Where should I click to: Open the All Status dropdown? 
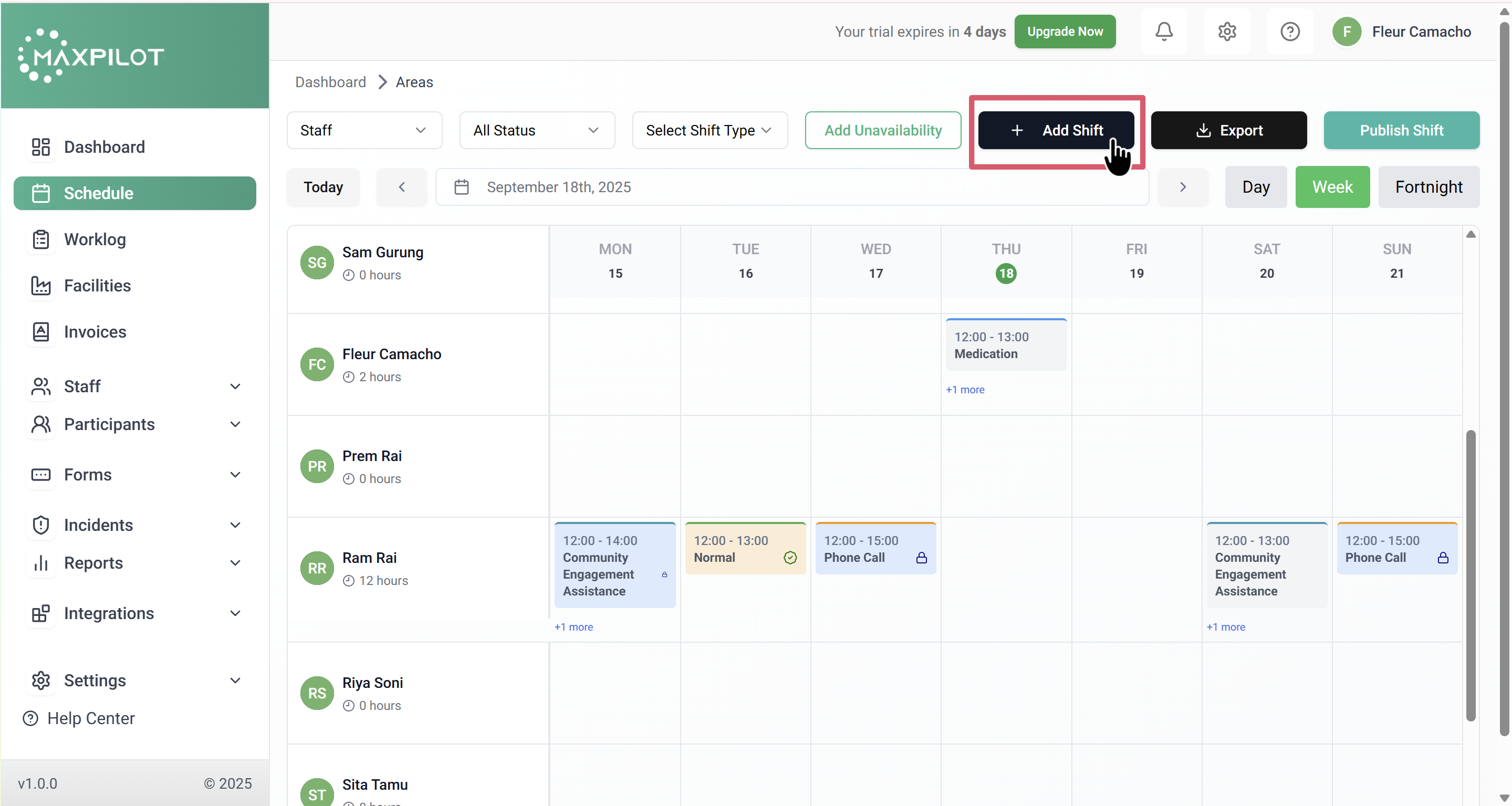(537, 130)
